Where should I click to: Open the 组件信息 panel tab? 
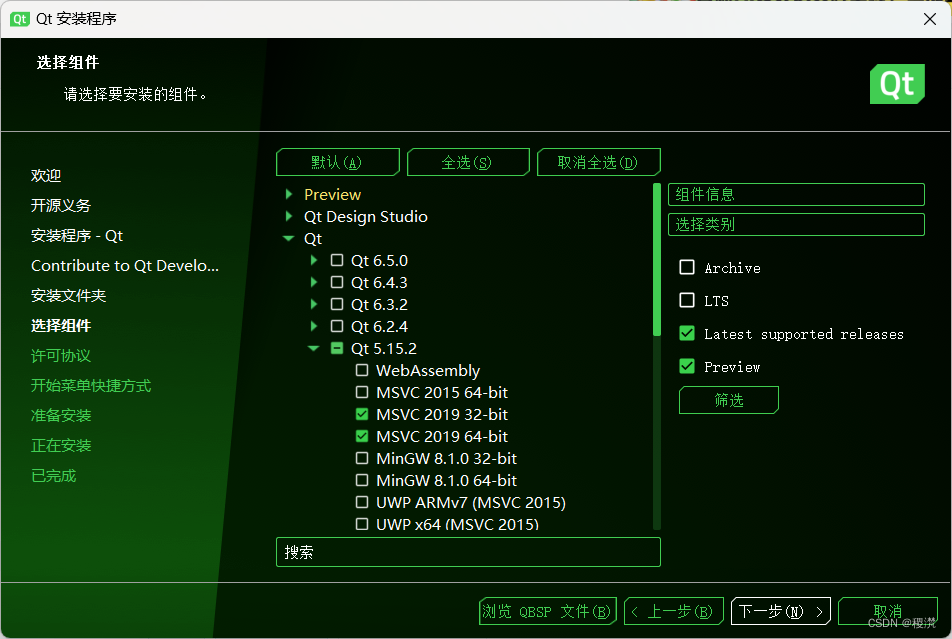tap(796, 194)
